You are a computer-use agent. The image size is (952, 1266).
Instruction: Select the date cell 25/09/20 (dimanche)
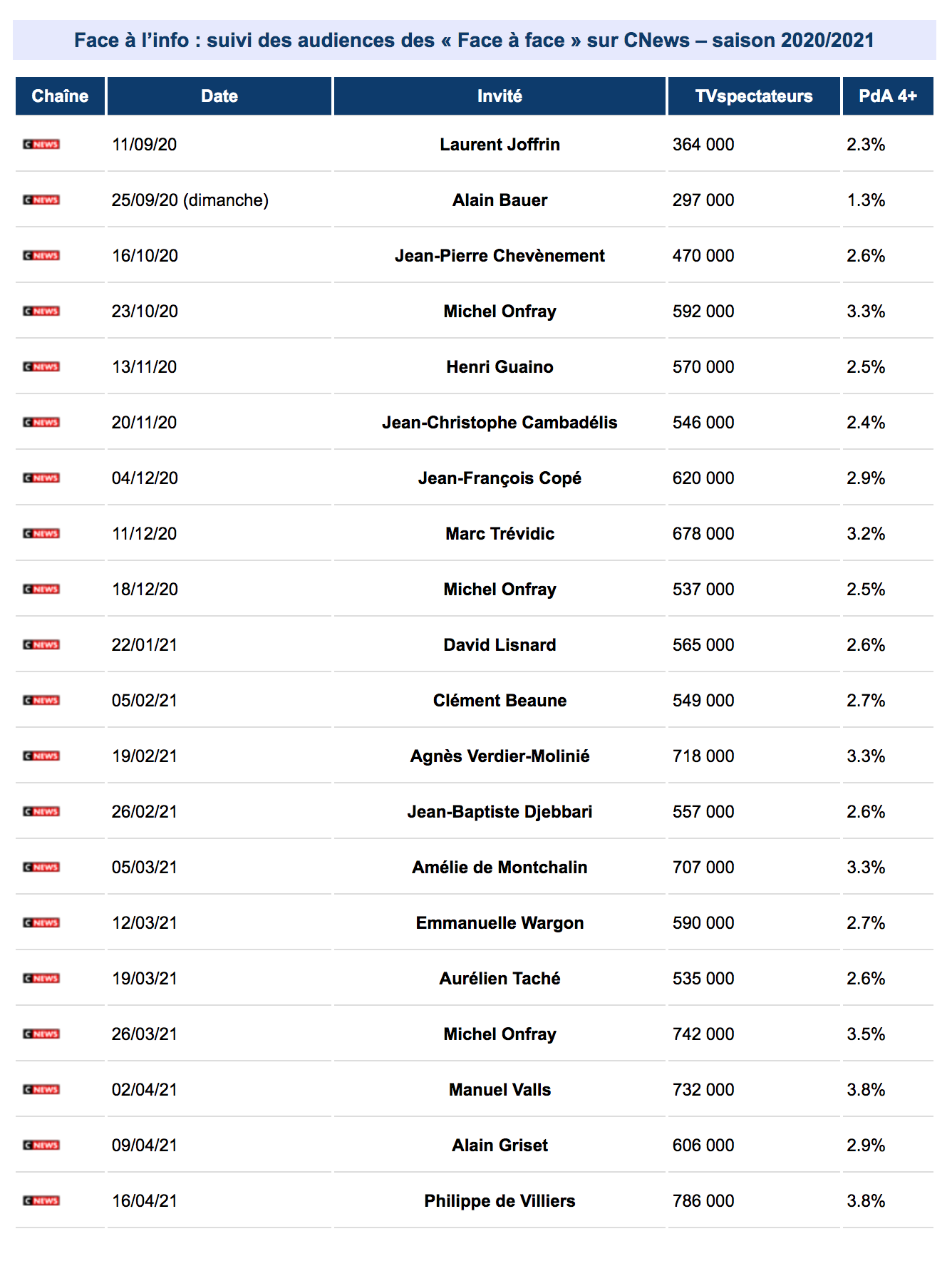(190, 200)
